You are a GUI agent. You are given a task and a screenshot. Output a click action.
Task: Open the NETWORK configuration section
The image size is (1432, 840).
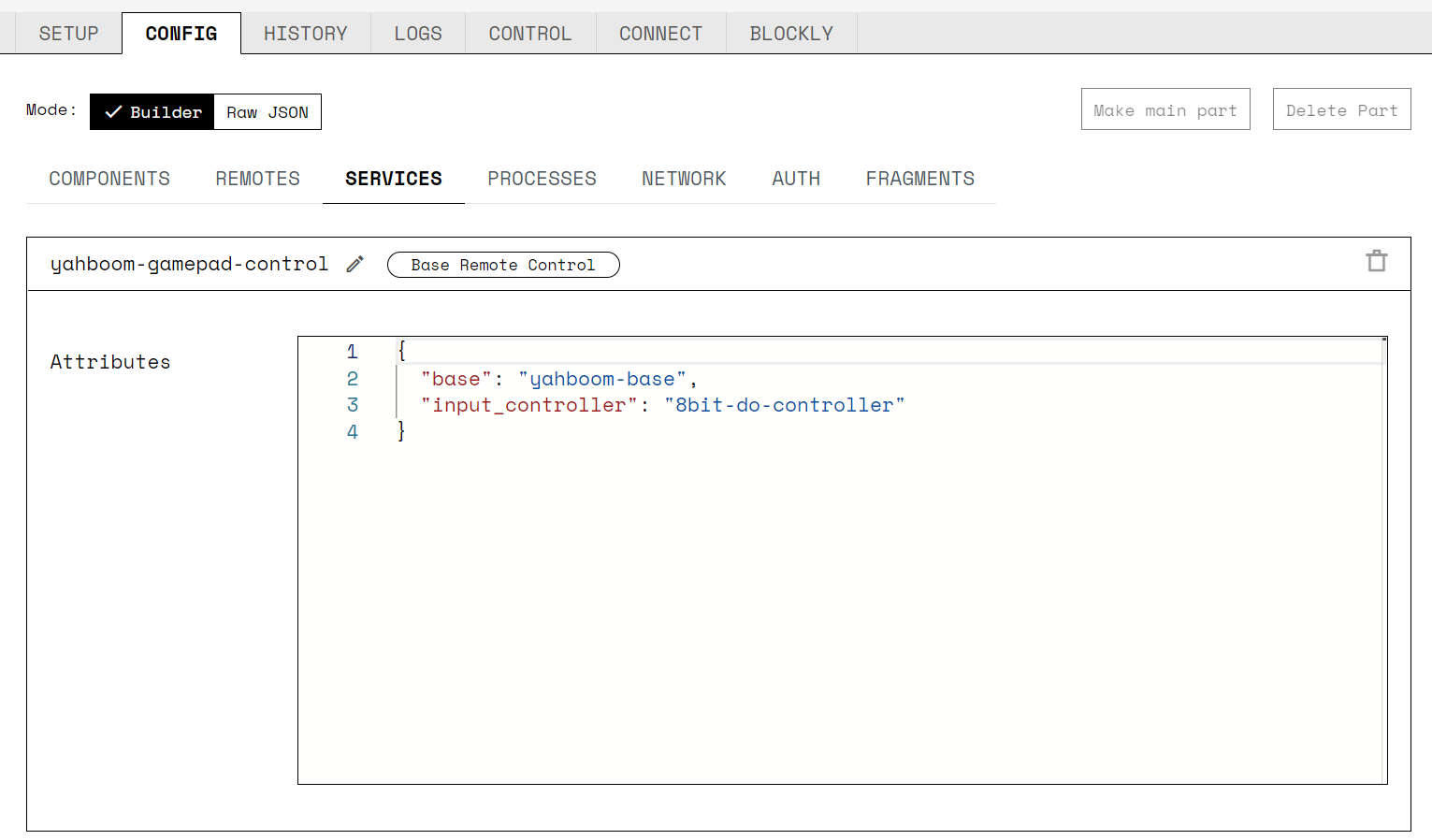click(684, 178)
